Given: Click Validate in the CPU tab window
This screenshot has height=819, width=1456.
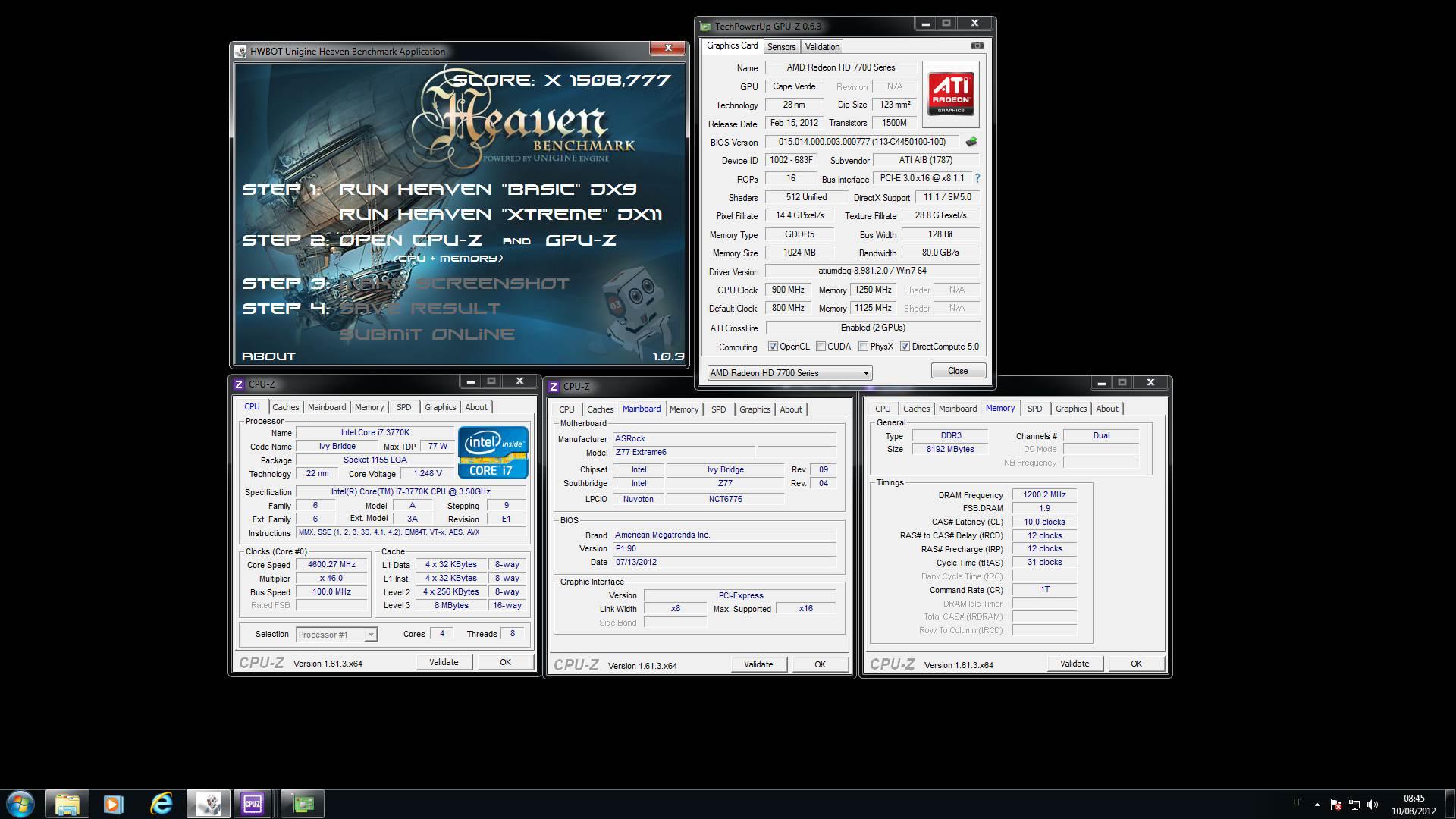Looking at the screenshot, I should [444, 662].
